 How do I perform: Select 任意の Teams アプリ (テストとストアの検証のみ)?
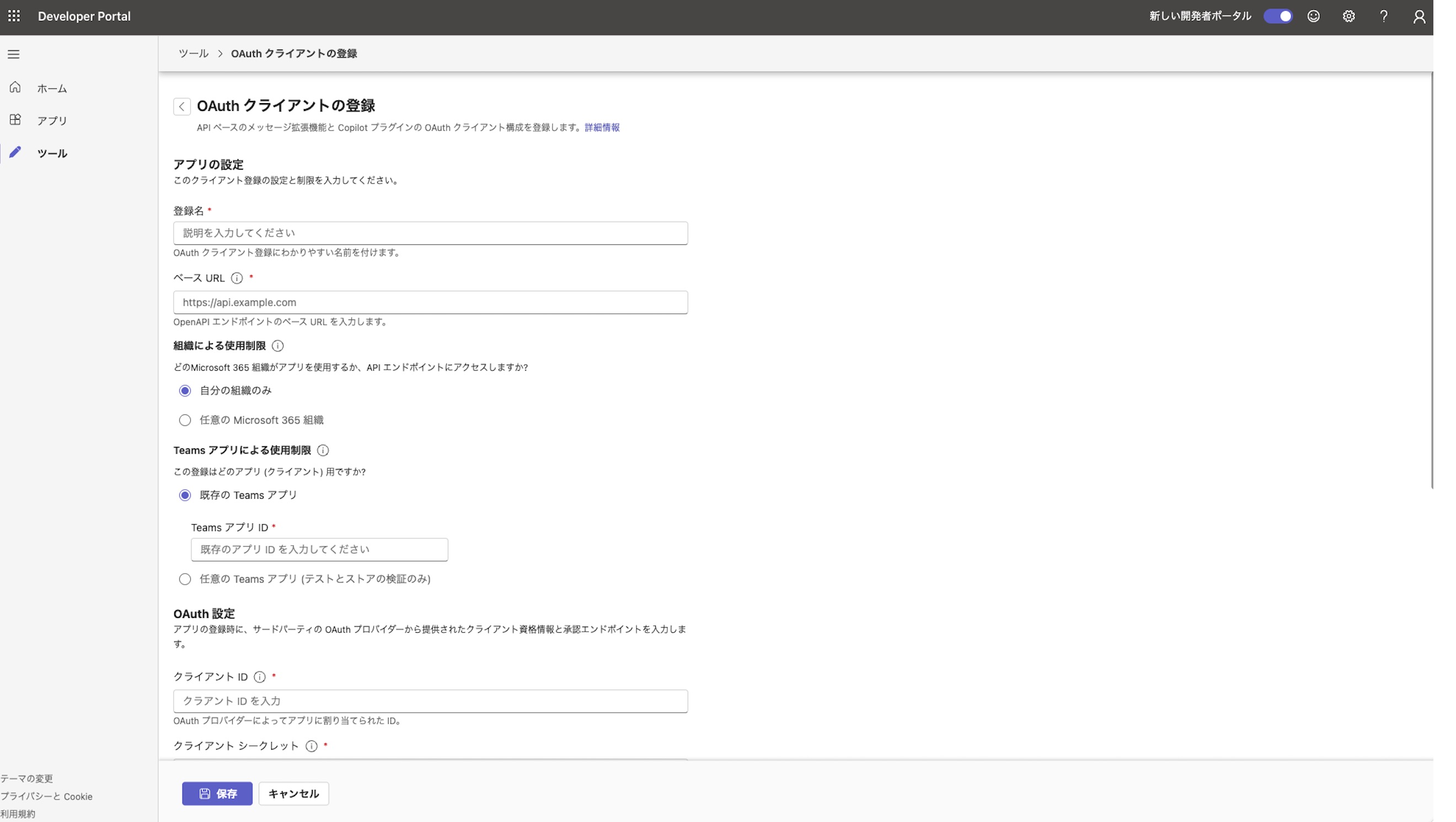pos(185,579)
